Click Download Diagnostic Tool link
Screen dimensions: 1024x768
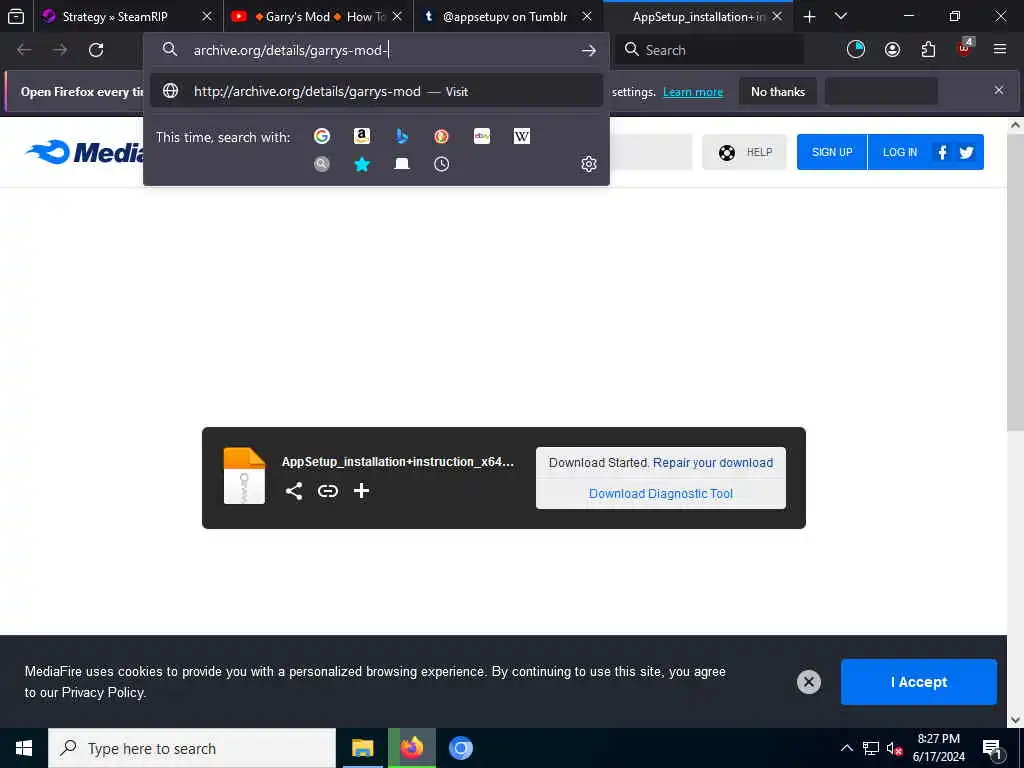pos(661,494)
